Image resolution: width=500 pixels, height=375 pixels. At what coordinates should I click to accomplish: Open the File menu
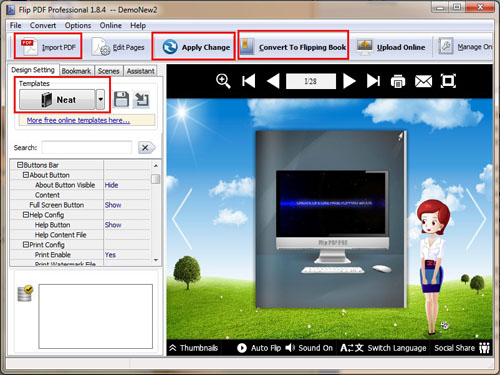coord(15,25)
